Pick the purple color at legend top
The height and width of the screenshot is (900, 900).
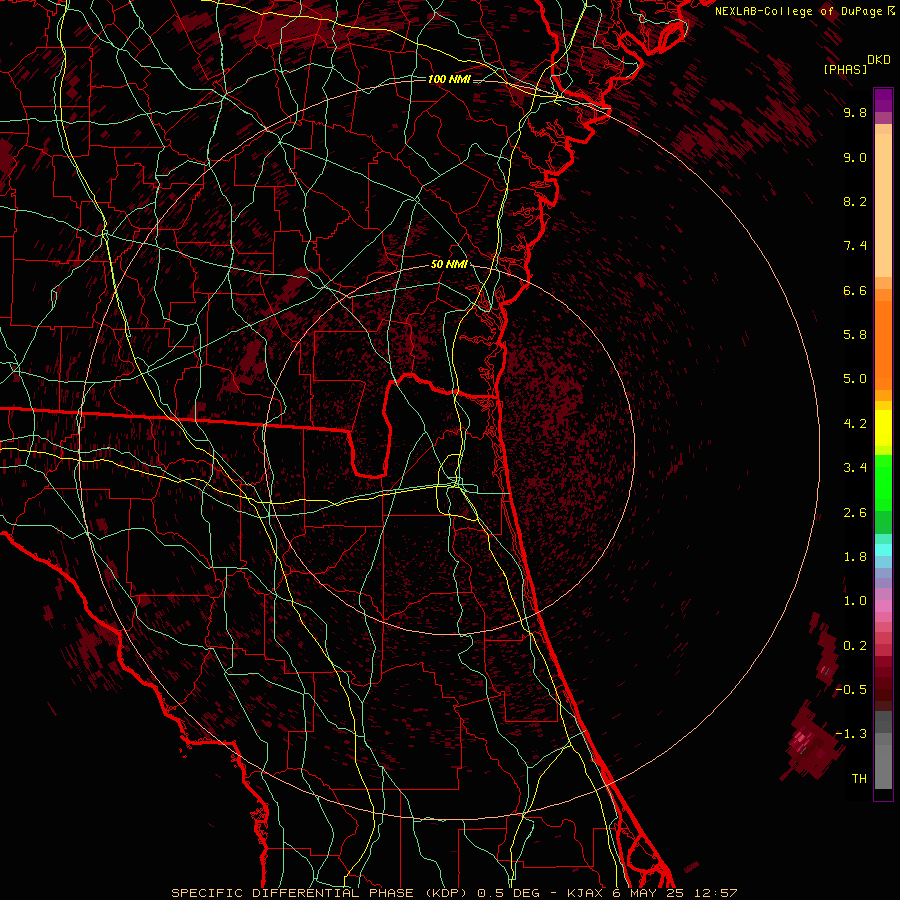[x=883, y=100]
